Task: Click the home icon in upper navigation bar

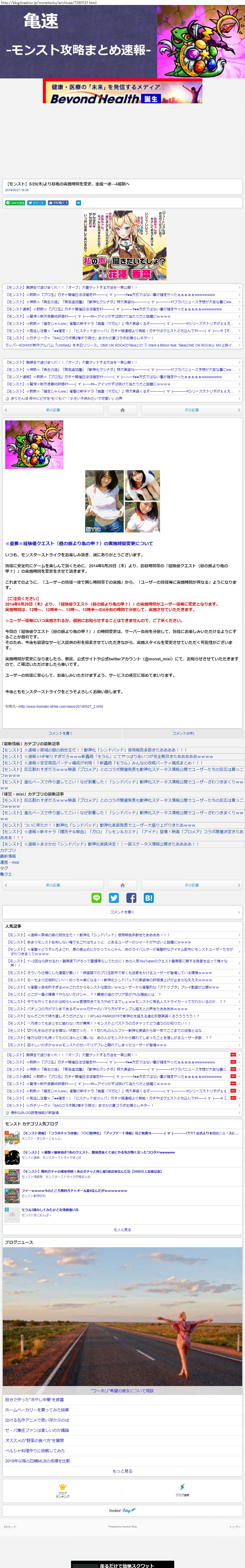Action: click(x=123, y=410)
